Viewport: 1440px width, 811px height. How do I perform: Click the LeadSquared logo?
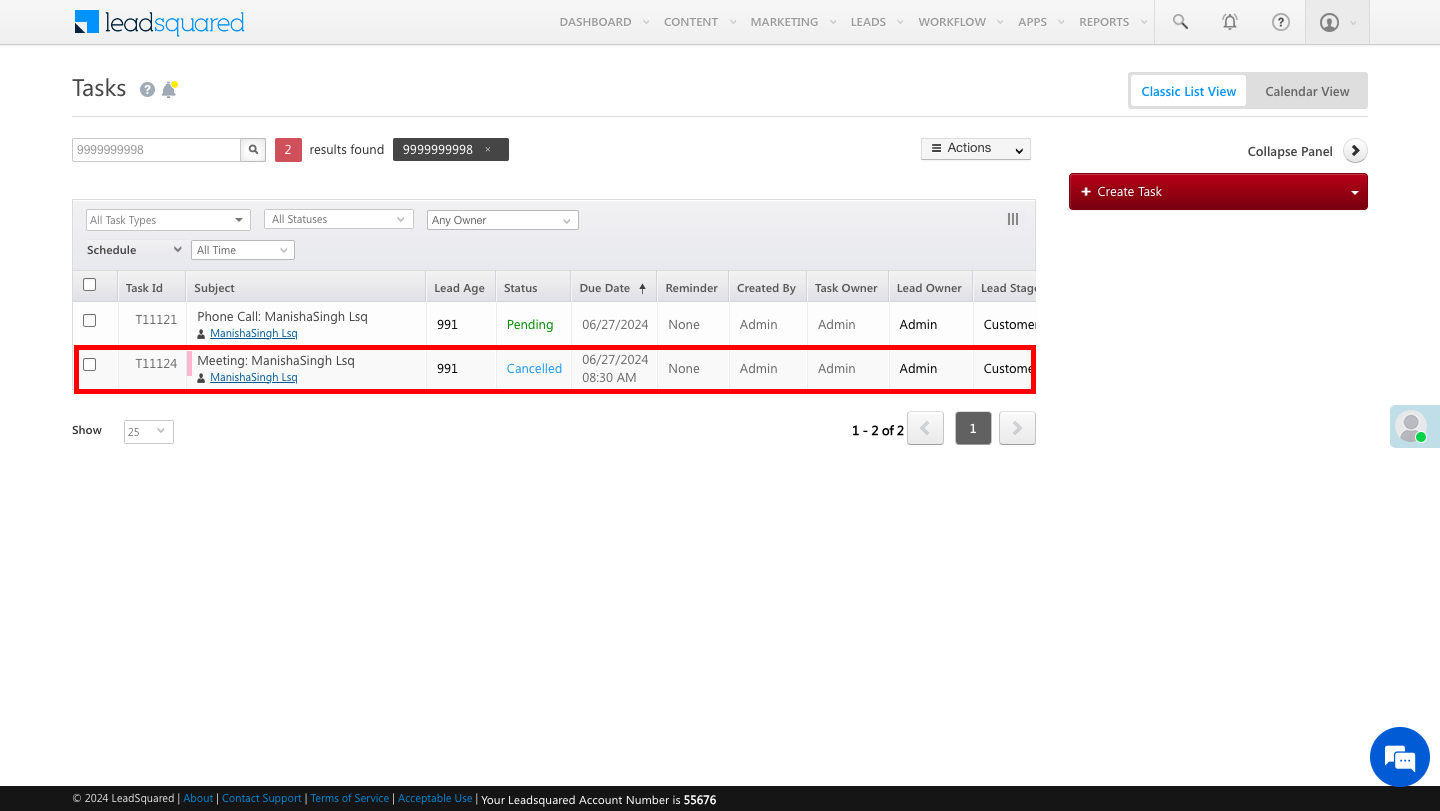(x=160, y=22)
